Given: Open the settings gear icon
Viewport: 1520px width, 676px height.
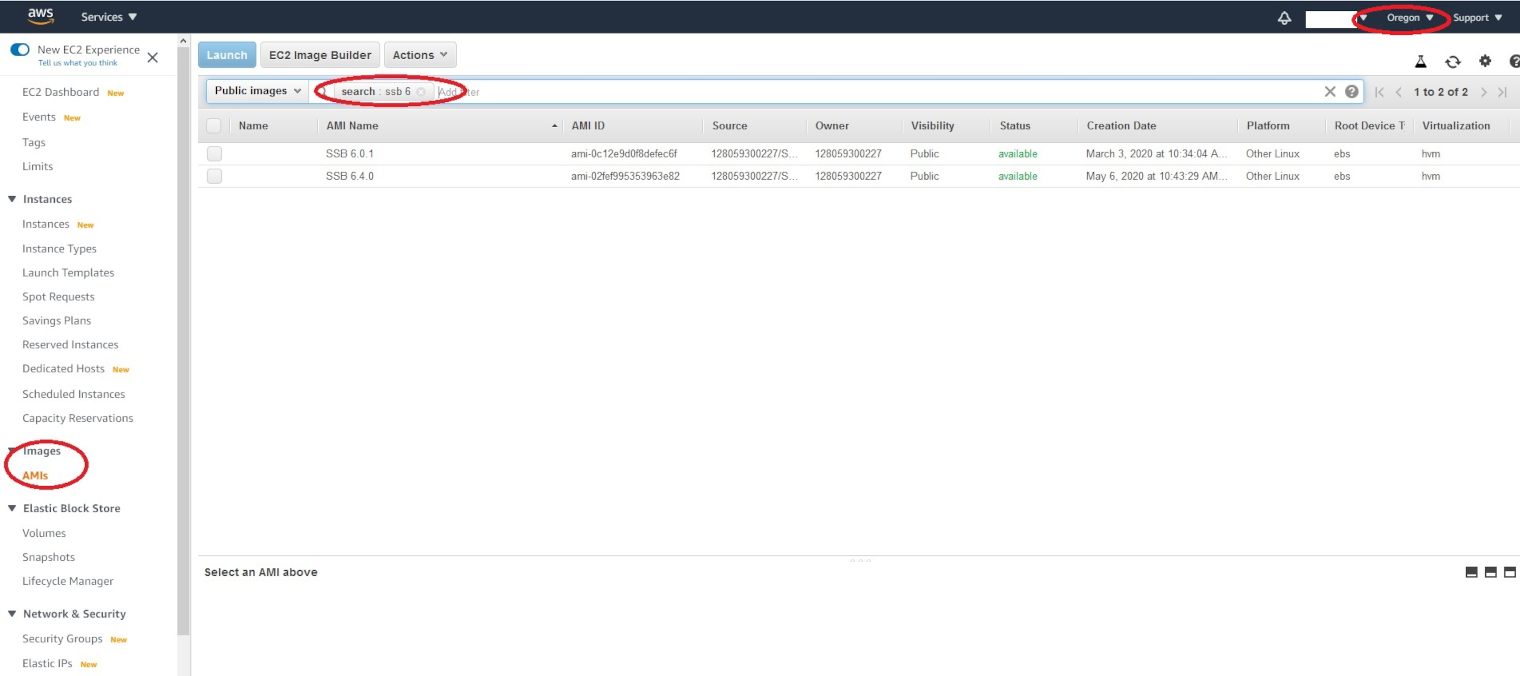Looking at the screenshot, I should (x=1485, y=61).
